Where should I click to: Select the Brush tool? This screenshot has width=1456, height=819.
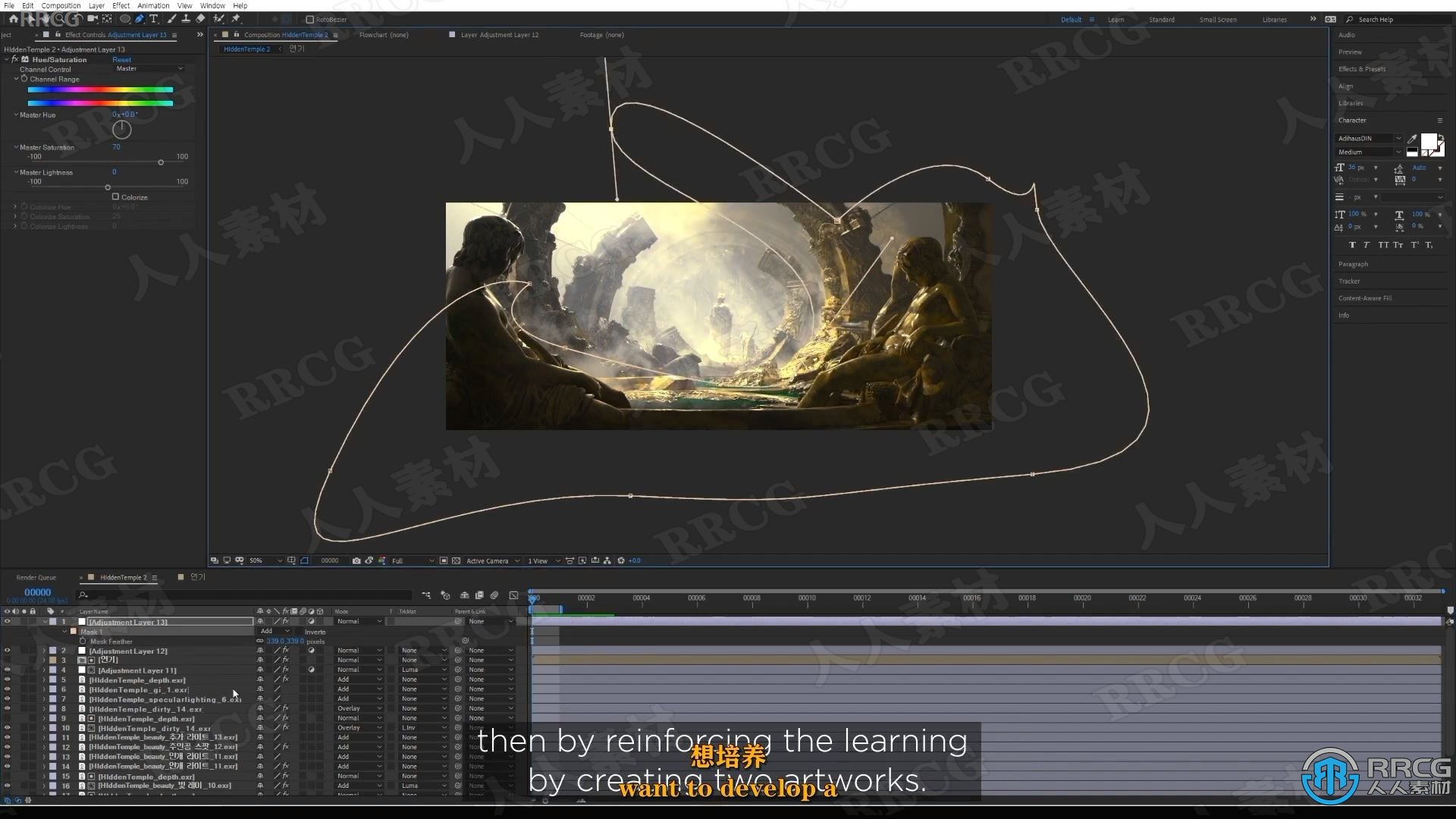pos(171,19)
